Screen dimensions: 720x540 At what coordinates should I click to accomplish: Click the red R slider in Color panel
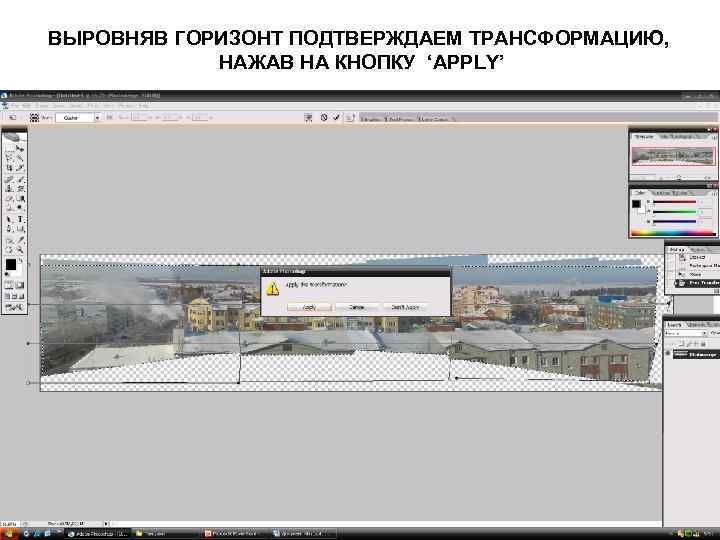pos(674,202)
